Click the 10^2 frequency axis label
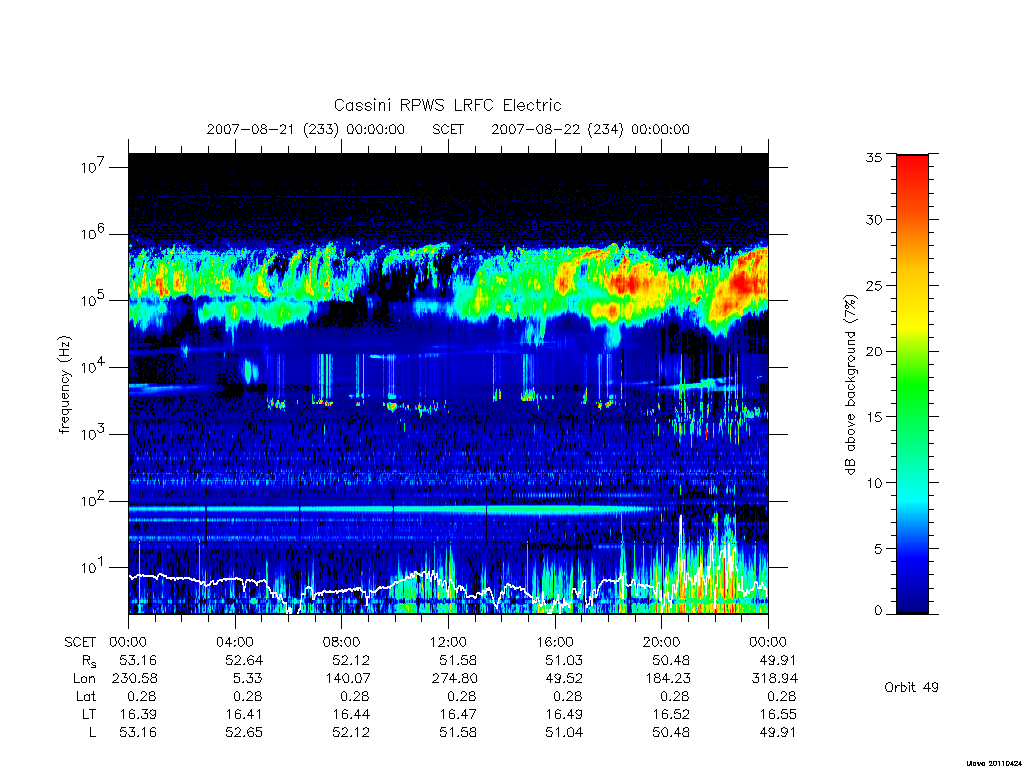 tap(93, 500)
